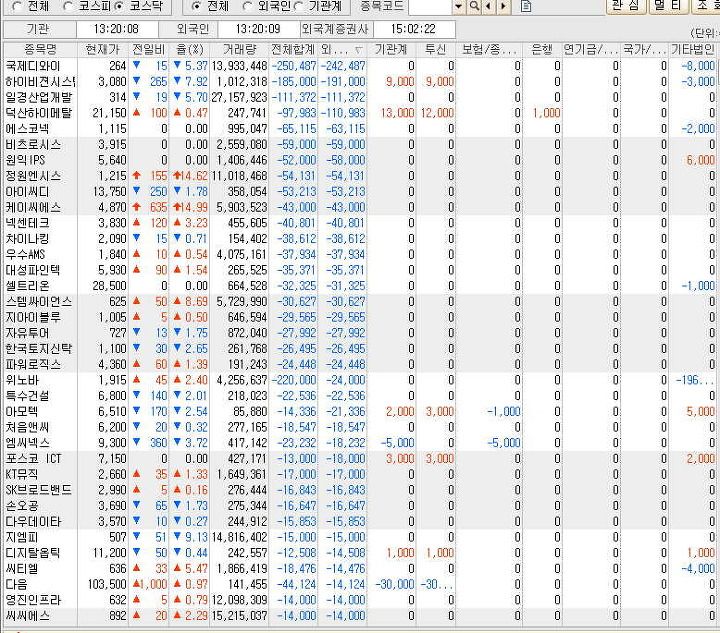Viewport: 720px width, 633px height.
Task: Select the 일경산업개발 stock row name
Action: click(39, 97)
